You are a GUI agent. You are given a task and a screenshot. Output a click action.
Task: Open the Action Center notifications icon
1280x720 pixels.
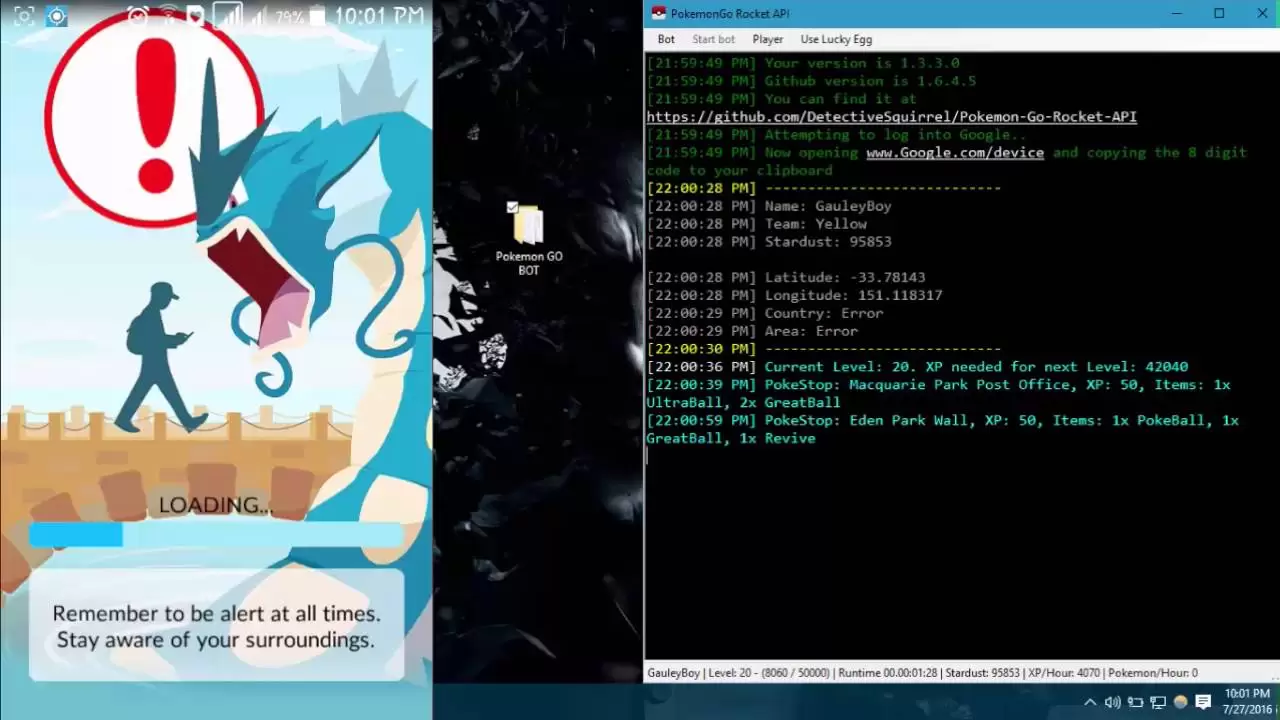pos(1203,702)
